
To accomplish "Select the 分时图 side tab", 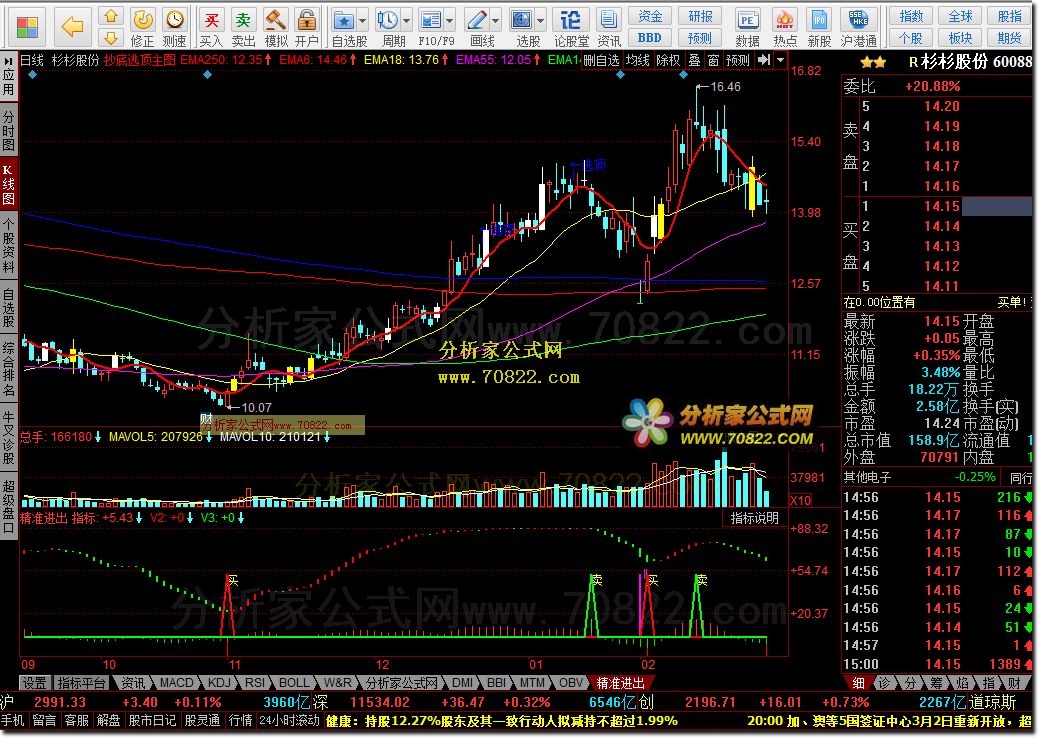I will (x=9, y=131).
